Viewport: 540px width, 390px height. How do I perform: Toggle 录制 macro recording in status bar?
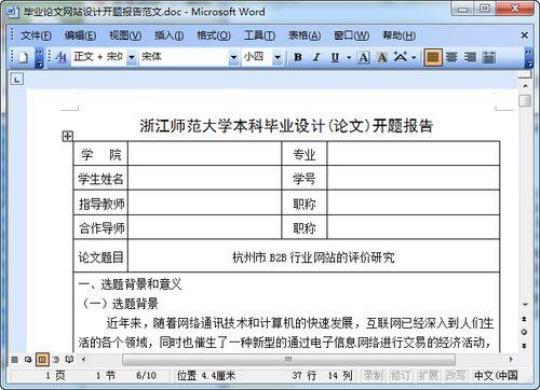click(x=373, y=376)
